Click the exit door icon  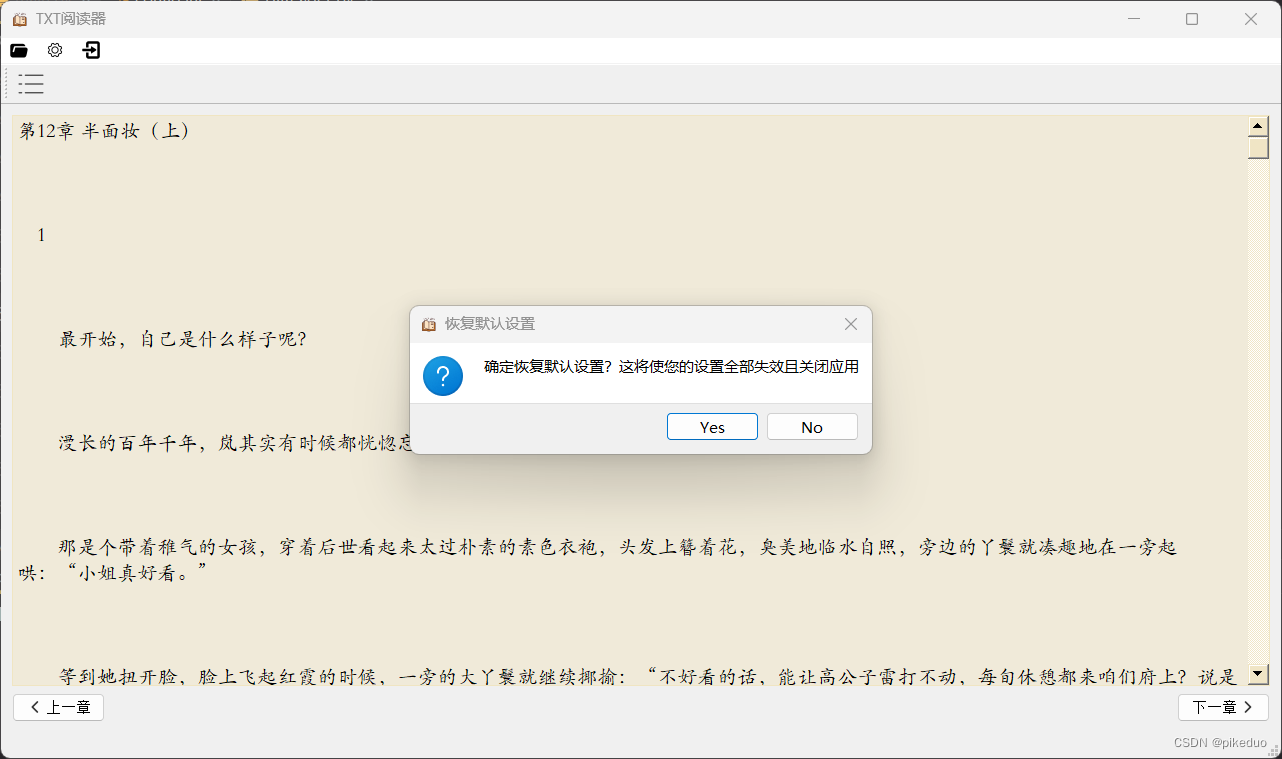point(92,50)
